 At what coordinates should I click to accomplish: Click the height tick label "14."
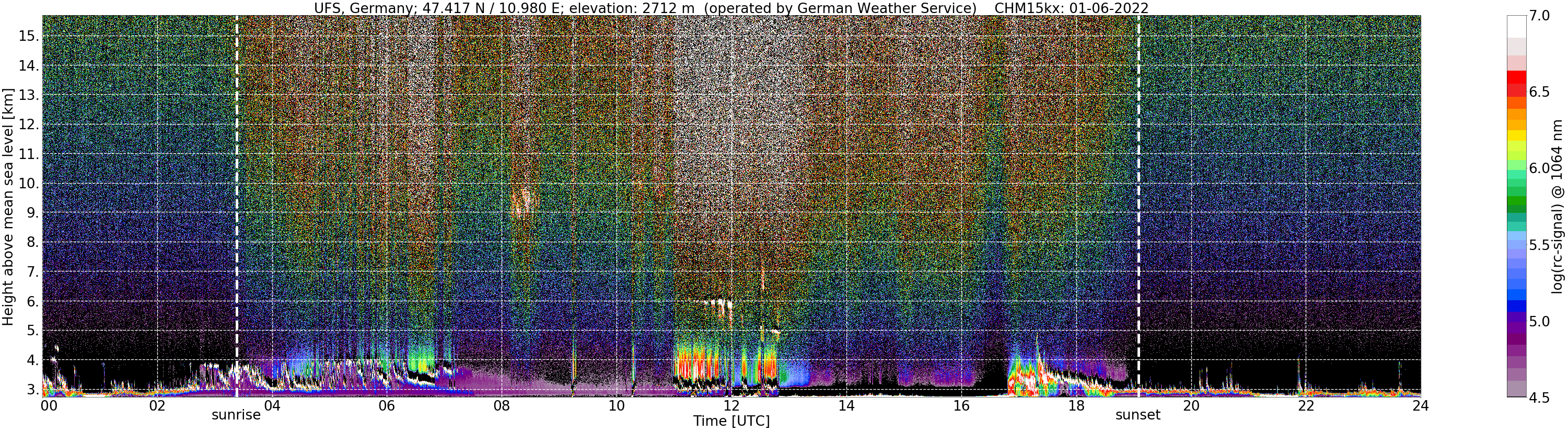28,66
